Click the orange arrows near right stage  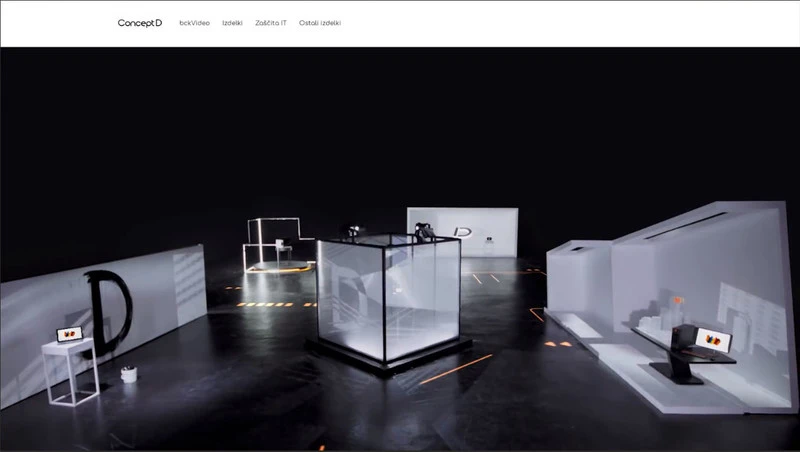tap(559, 343)
